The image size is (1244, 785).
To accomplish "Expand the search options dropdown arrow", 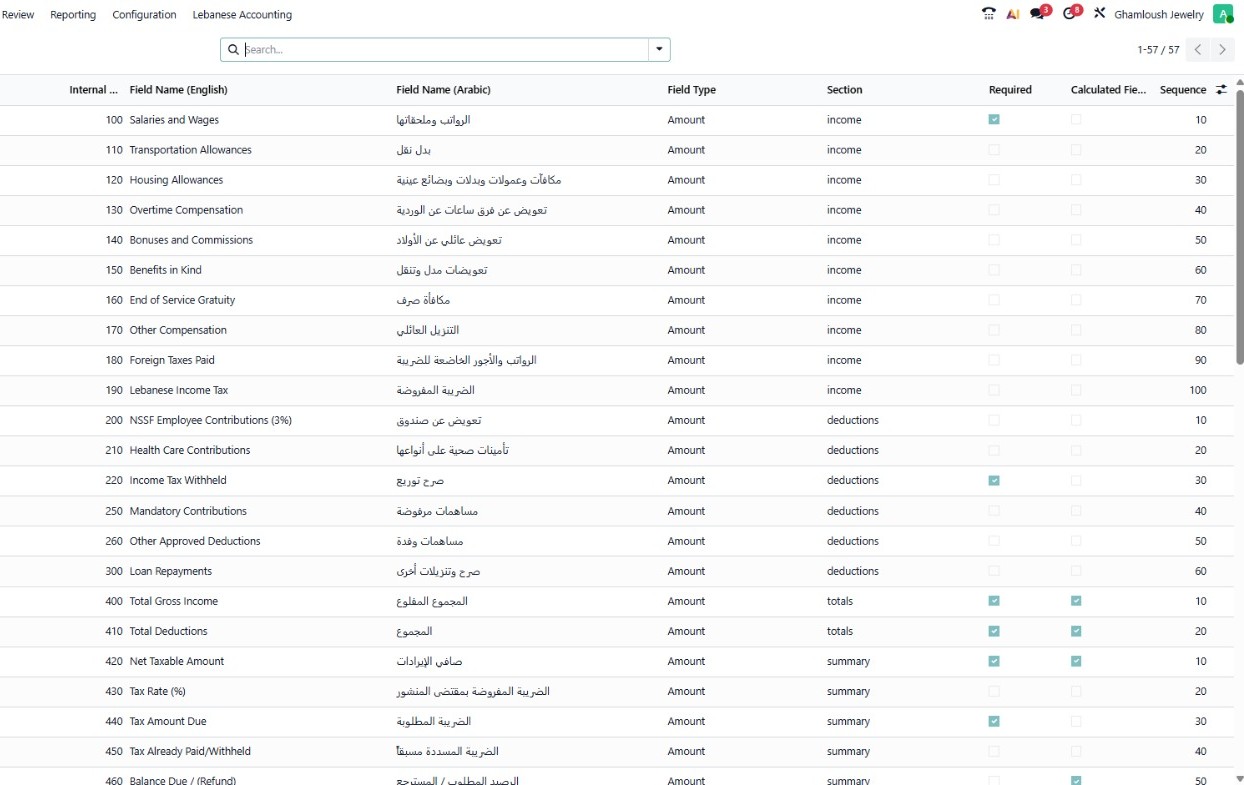I will [659, 50].
